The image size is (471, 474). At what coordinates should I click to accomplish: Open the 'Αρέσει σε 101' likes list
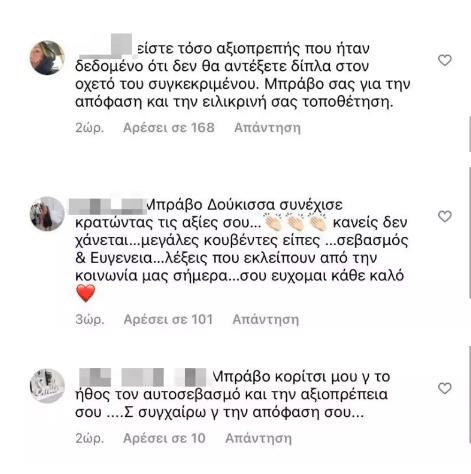(168, 320)
